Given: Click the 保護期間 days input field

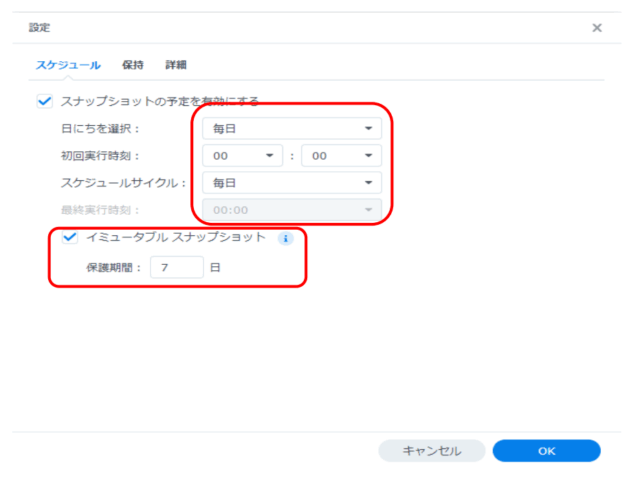Looking at the screenshot, I should pyautogui.click(x=176, y=267).
